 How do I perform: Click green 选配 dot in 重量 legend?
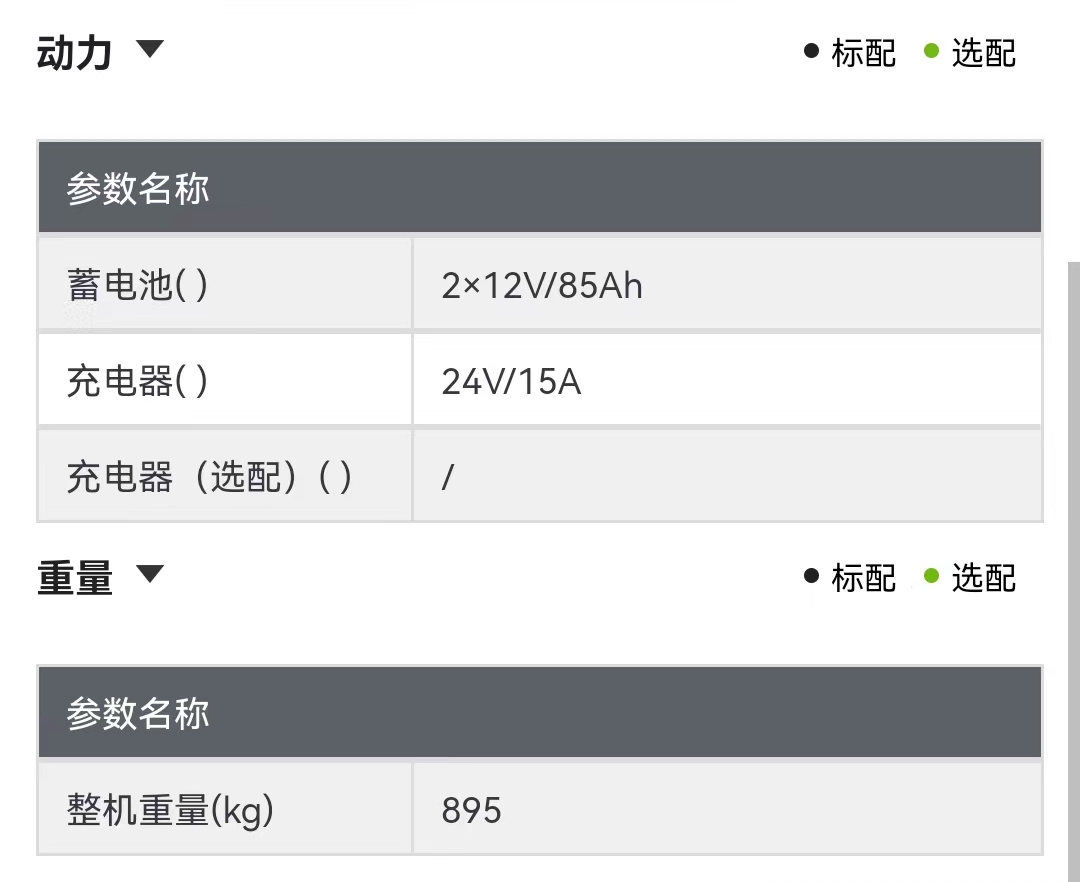931,576
